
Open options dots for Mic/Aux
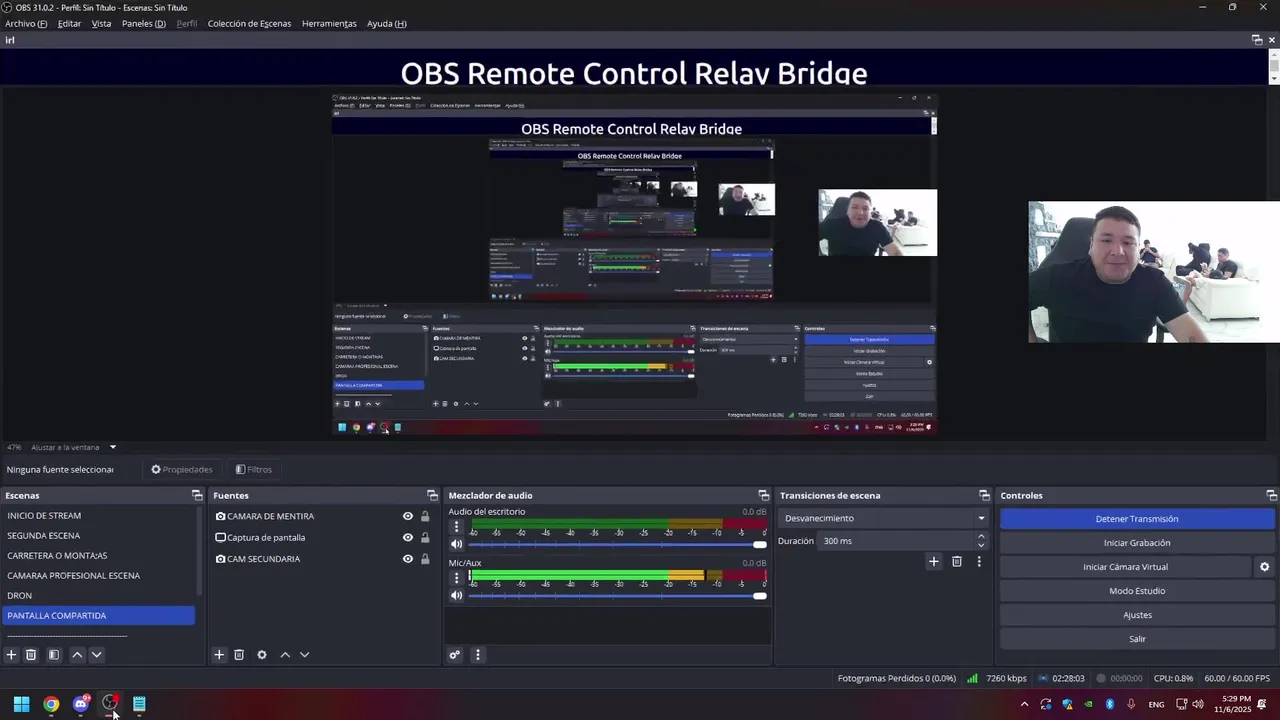[x=457, y=577]
